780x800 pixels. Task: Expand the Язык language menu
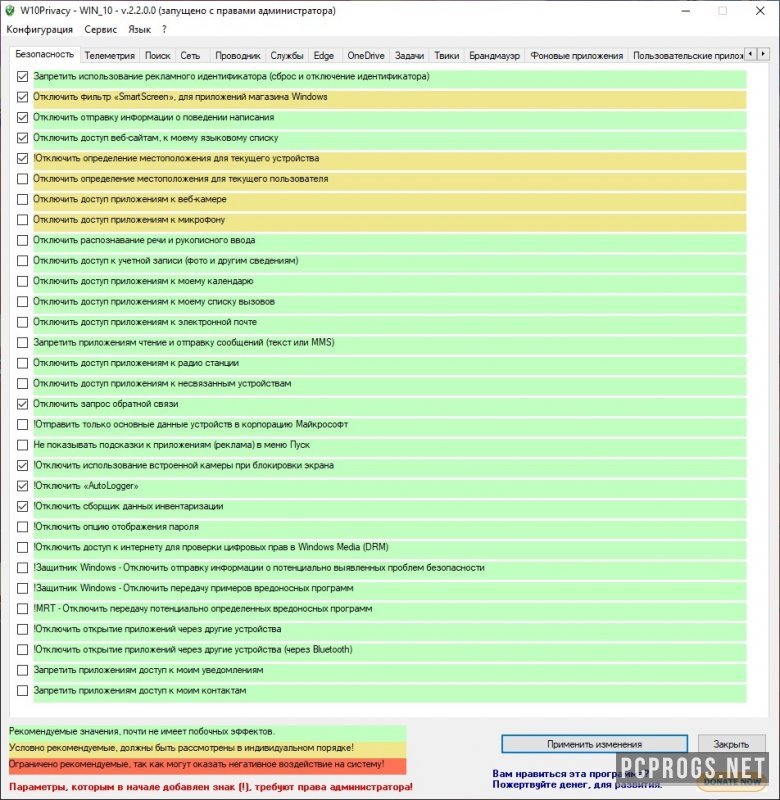[x=140, y=30]
